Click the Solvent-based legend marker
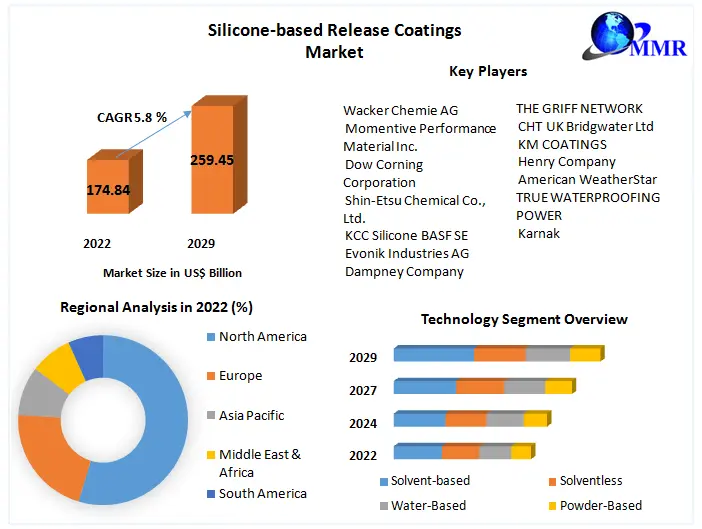The width and height of the screenshot is (702, 529). pos(384,481)
